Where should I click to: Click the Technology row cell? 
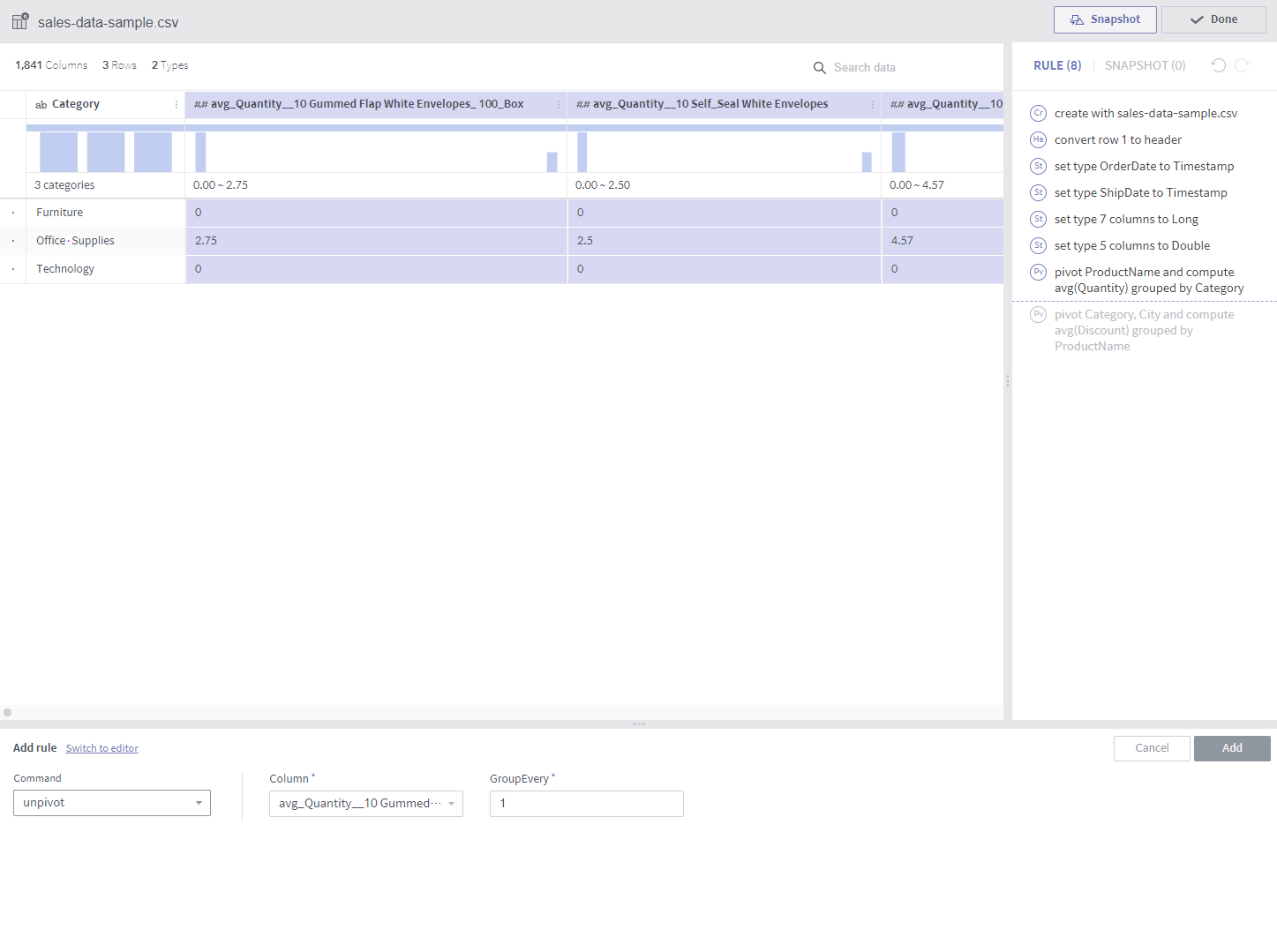[x=105, y=269]
